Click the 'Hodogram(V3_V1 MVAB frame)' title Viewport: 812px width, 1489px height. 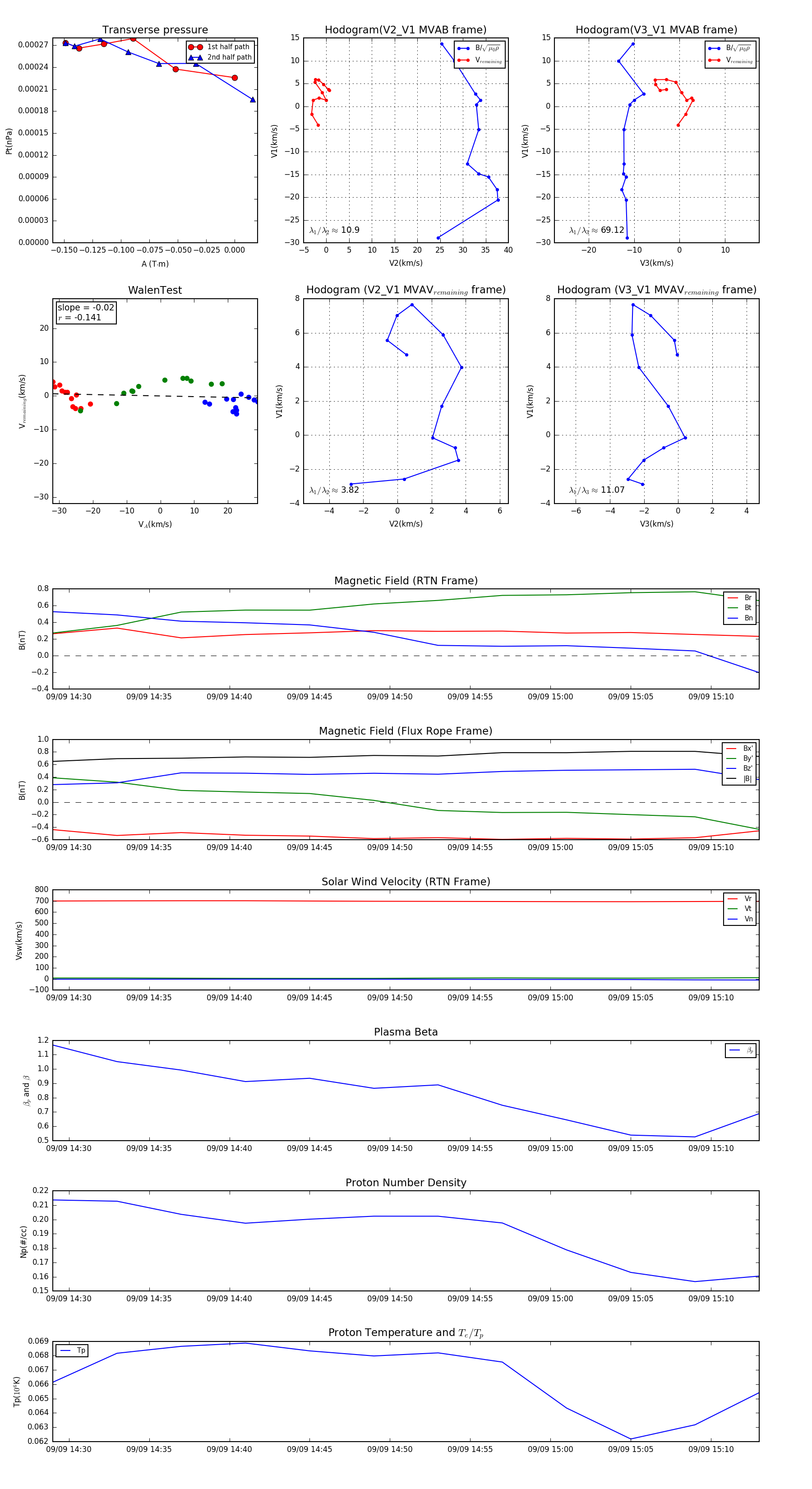(656, 29)
